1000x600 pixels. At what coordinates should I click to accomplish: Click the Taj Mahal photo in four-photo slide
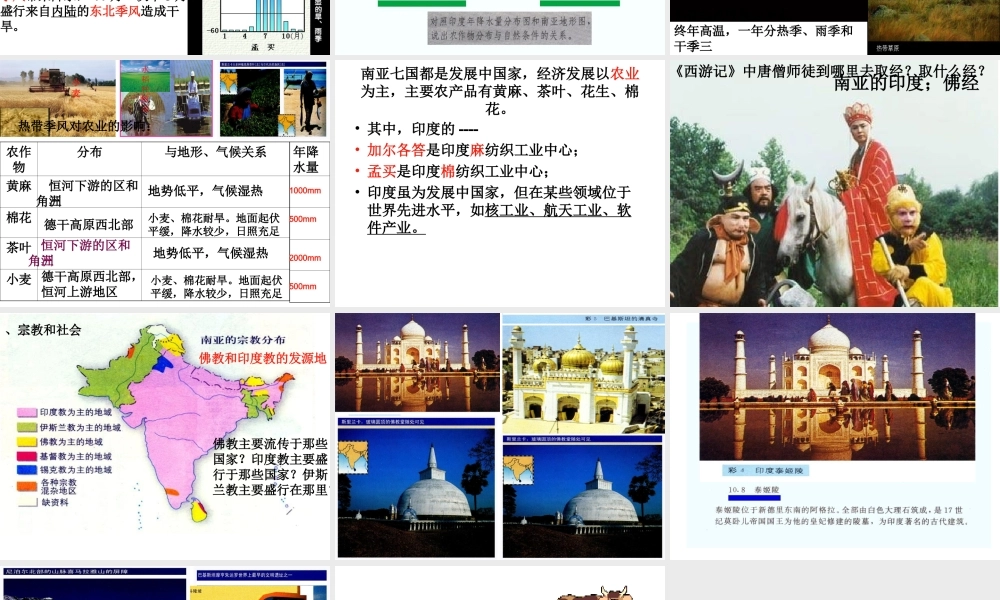(x=418, y=362)
